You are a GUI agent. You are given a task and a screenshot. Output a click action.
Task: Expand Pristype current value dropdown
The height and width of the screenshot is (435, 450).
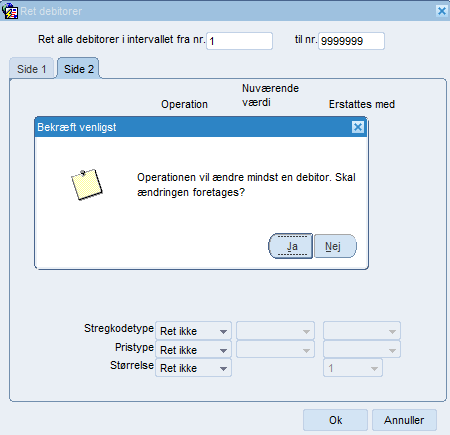pyautogui.click(x=275, y=350)
